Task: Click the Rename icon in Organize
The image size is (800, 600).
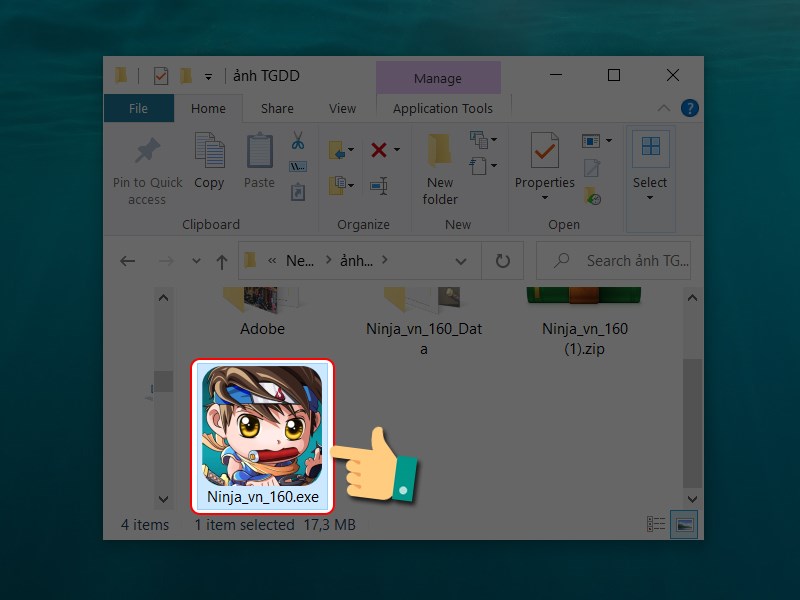Action: (x=379, y=186)
